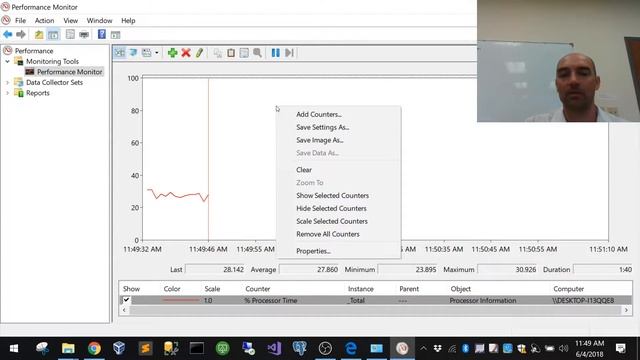
Task: Click the Copy Properties icon
Action: coord(218,53)
